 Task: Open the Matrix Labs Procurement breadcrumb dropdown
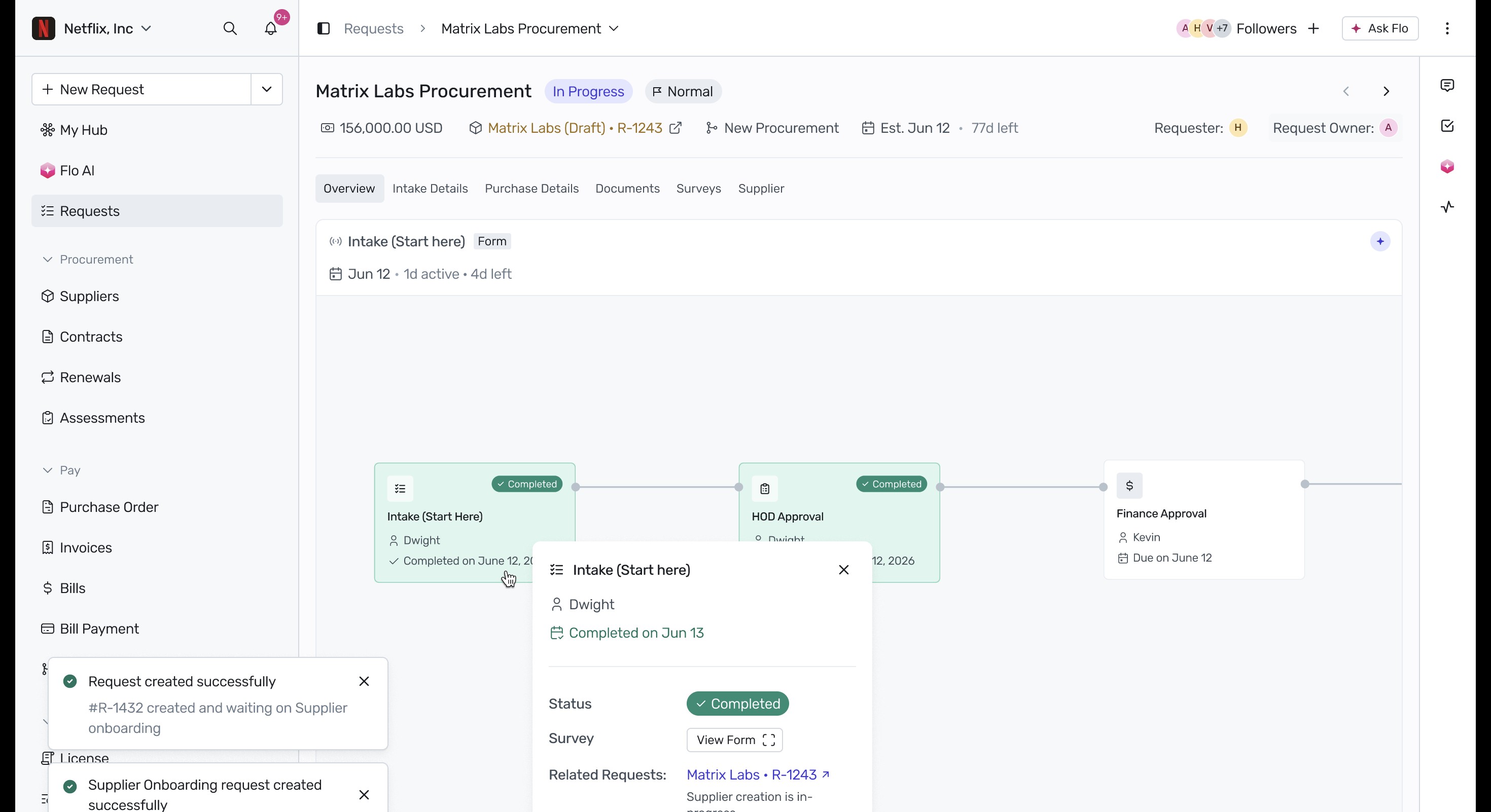pyautogui.click(x=614, y=28)
